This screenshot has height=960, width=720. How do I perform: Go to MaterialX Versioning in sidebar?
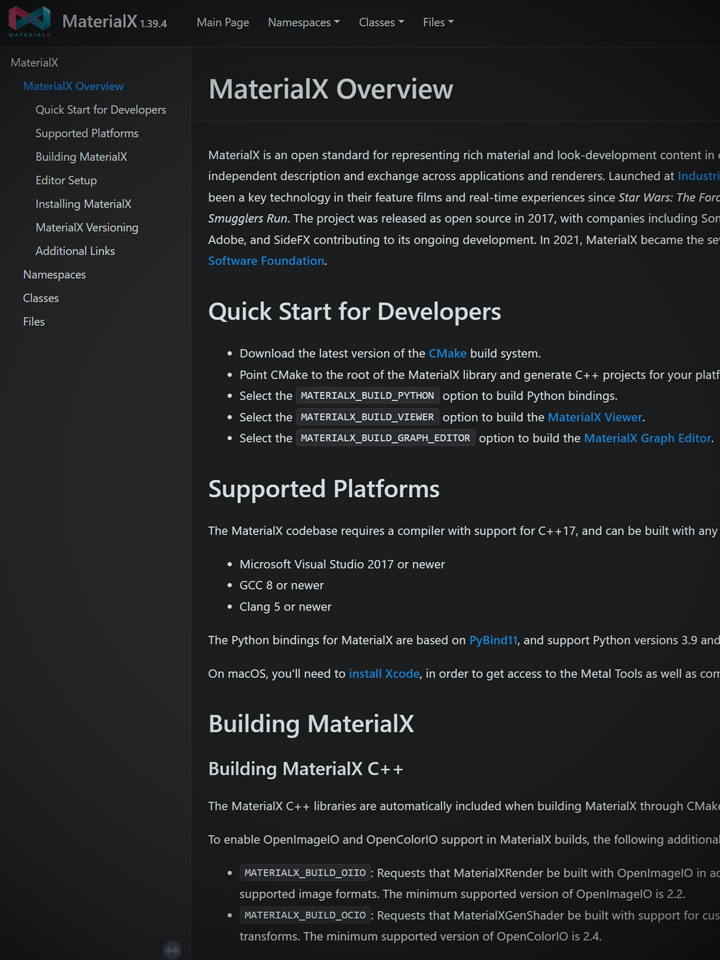(x=87, y=227)
